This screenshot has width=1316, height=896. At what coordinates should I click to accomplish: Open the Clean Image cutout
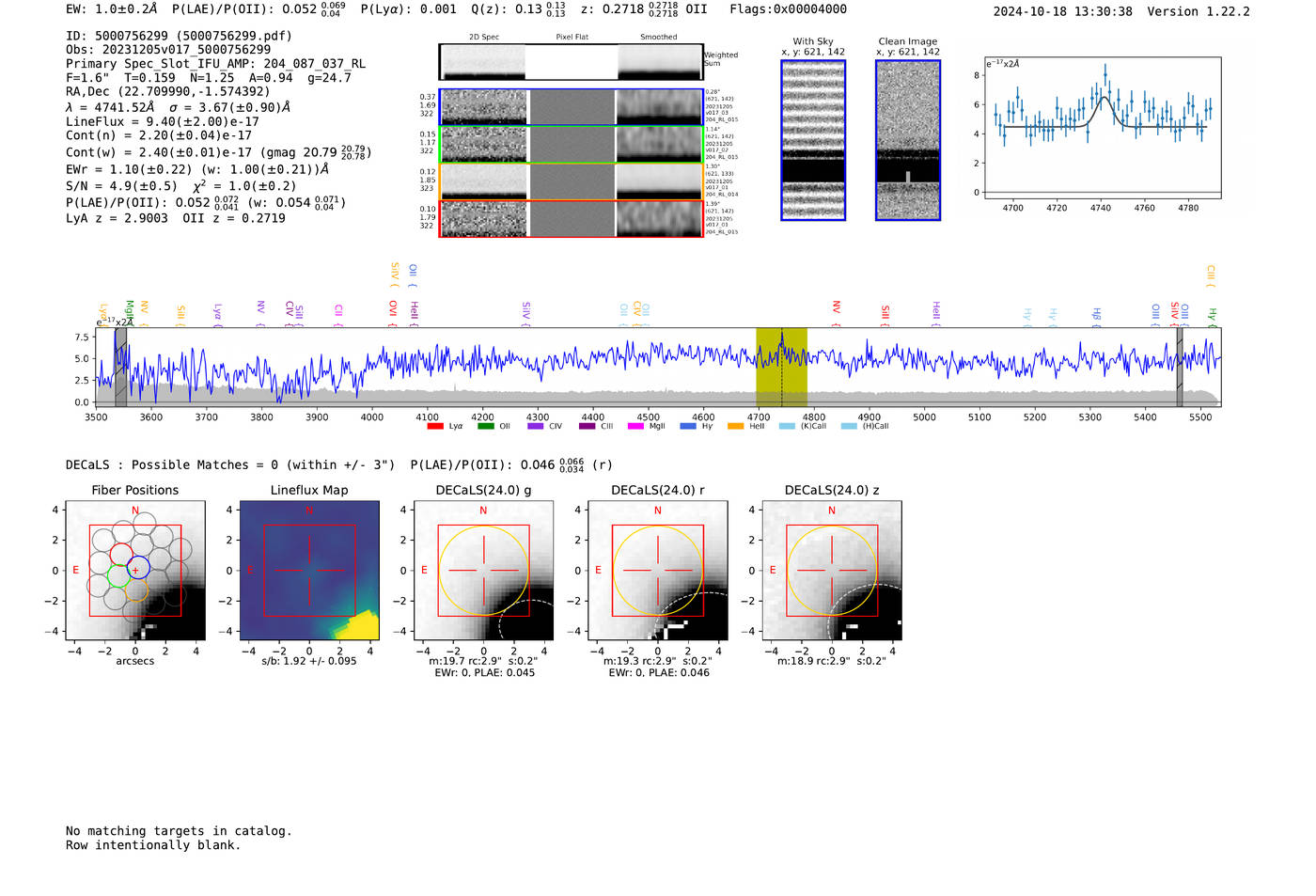(908, 140)
